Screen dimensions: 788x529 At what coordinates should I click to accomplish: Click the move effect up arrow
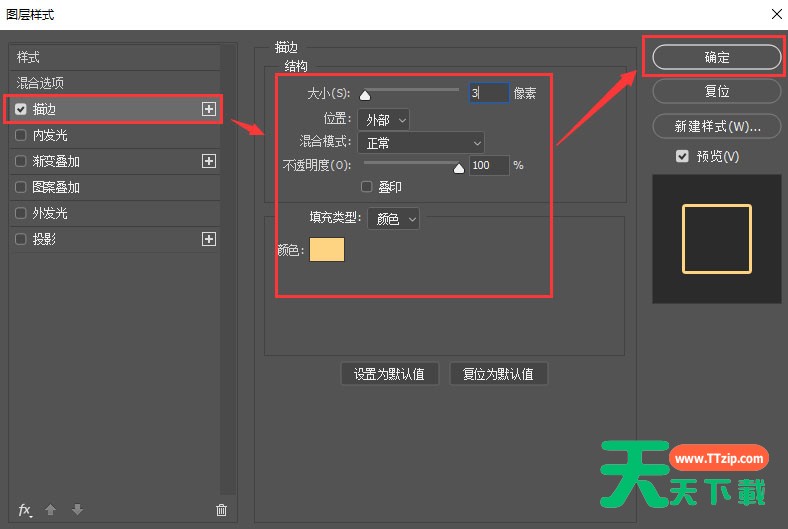pos(50,510)
